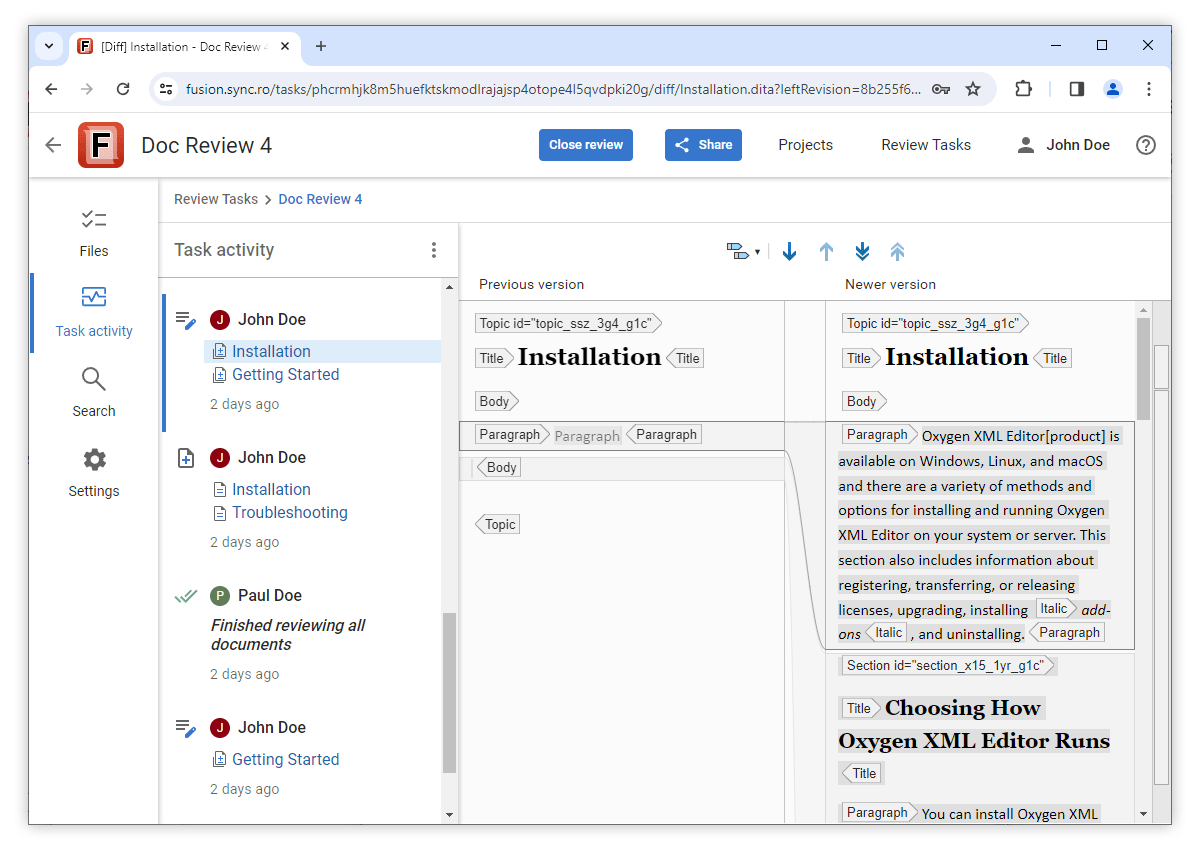This screenshot has height=850, width=1200.
Task: Click Topic id tag in Previous version
Action: pos(566,323)
